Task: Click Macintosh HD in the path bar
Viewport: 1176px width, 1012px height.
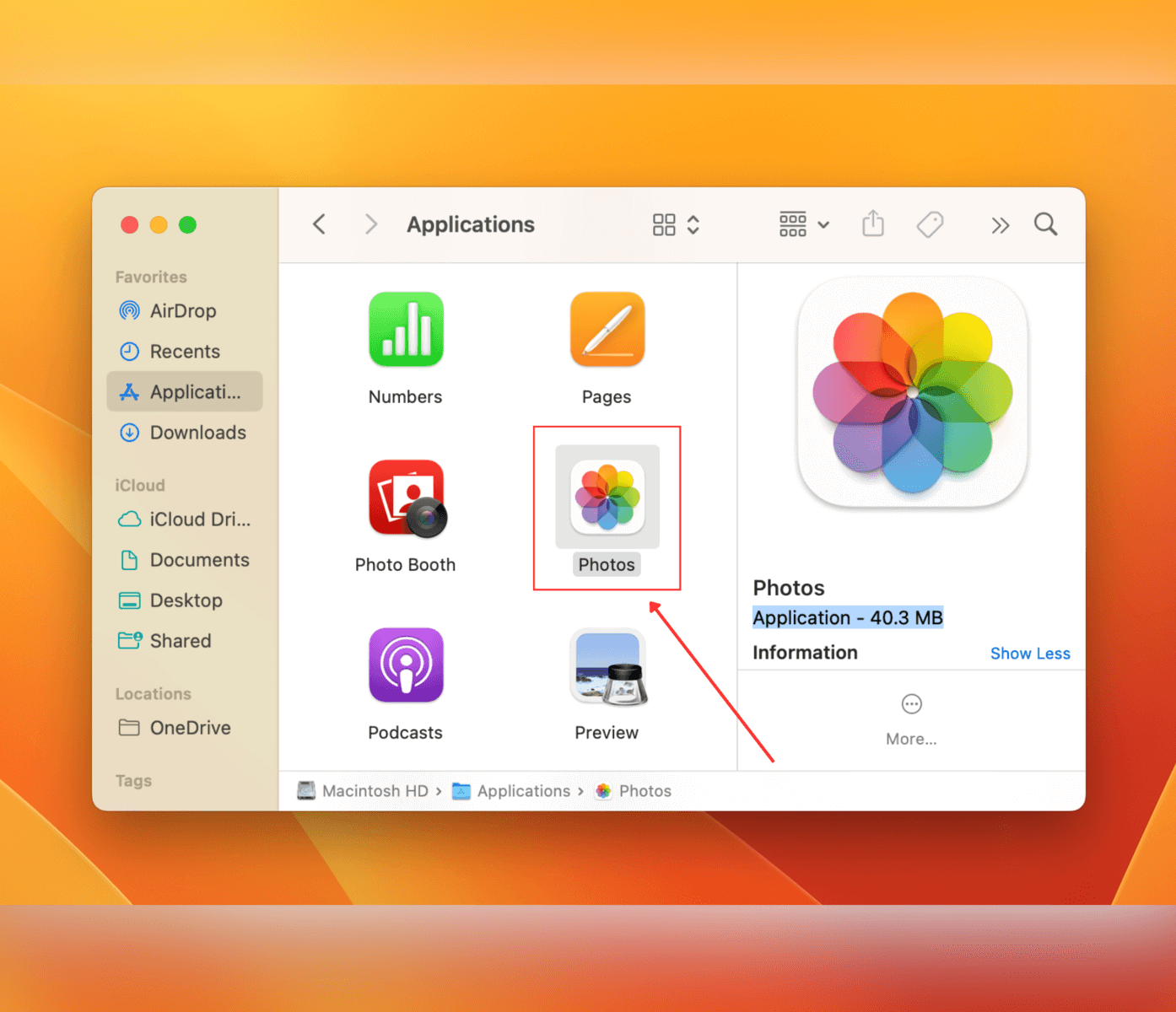Action: 364,791
